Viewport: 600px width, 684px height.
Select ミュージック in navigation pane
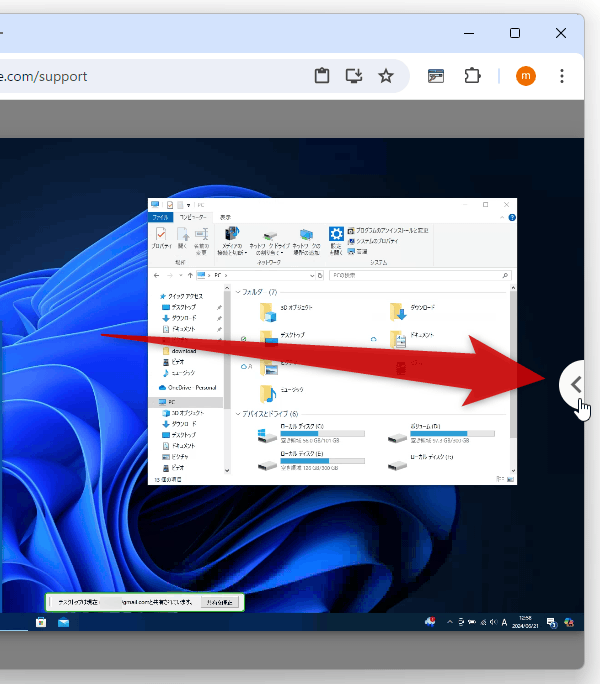click(x=179, y=373)
